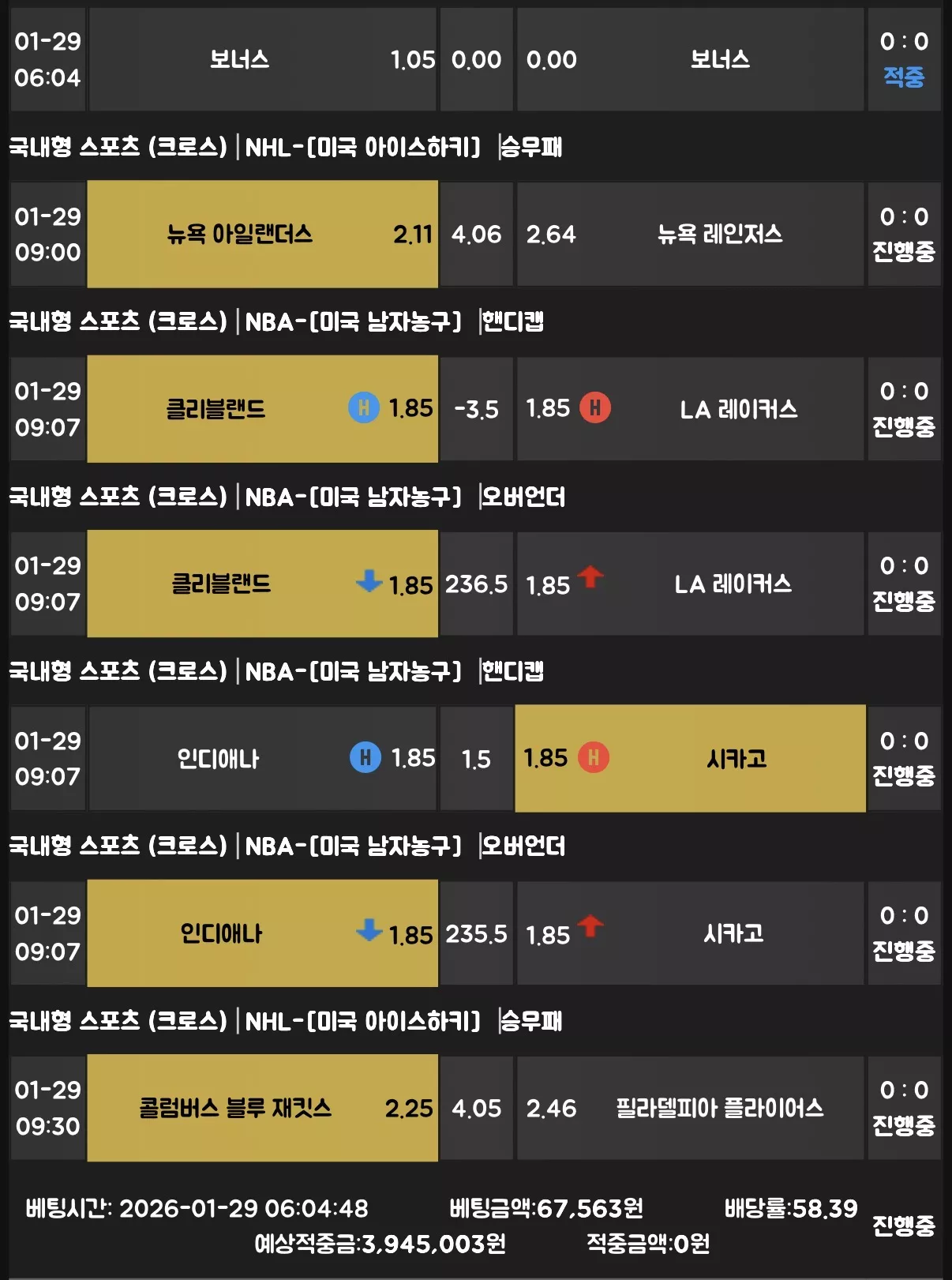Click blue 적중 status label
This screenshot has width=952, height=1280.
click(x=904, y=77)
